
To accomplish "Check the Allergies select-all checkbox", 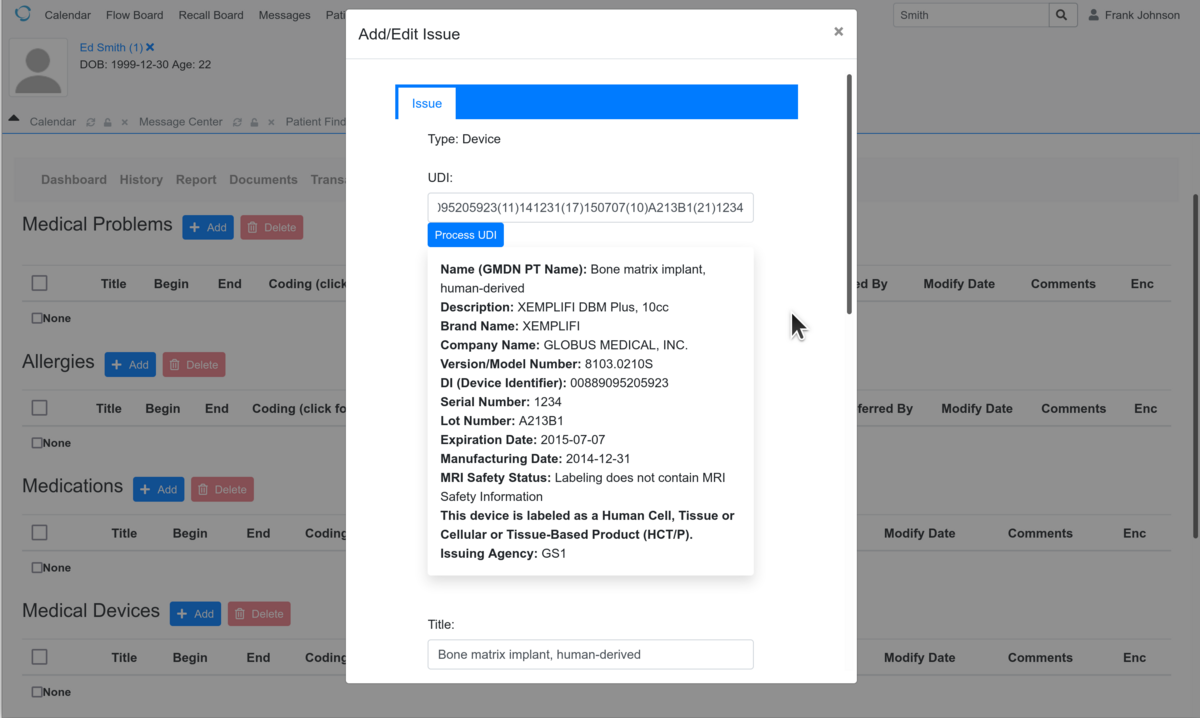I will (x=39, y=408).
